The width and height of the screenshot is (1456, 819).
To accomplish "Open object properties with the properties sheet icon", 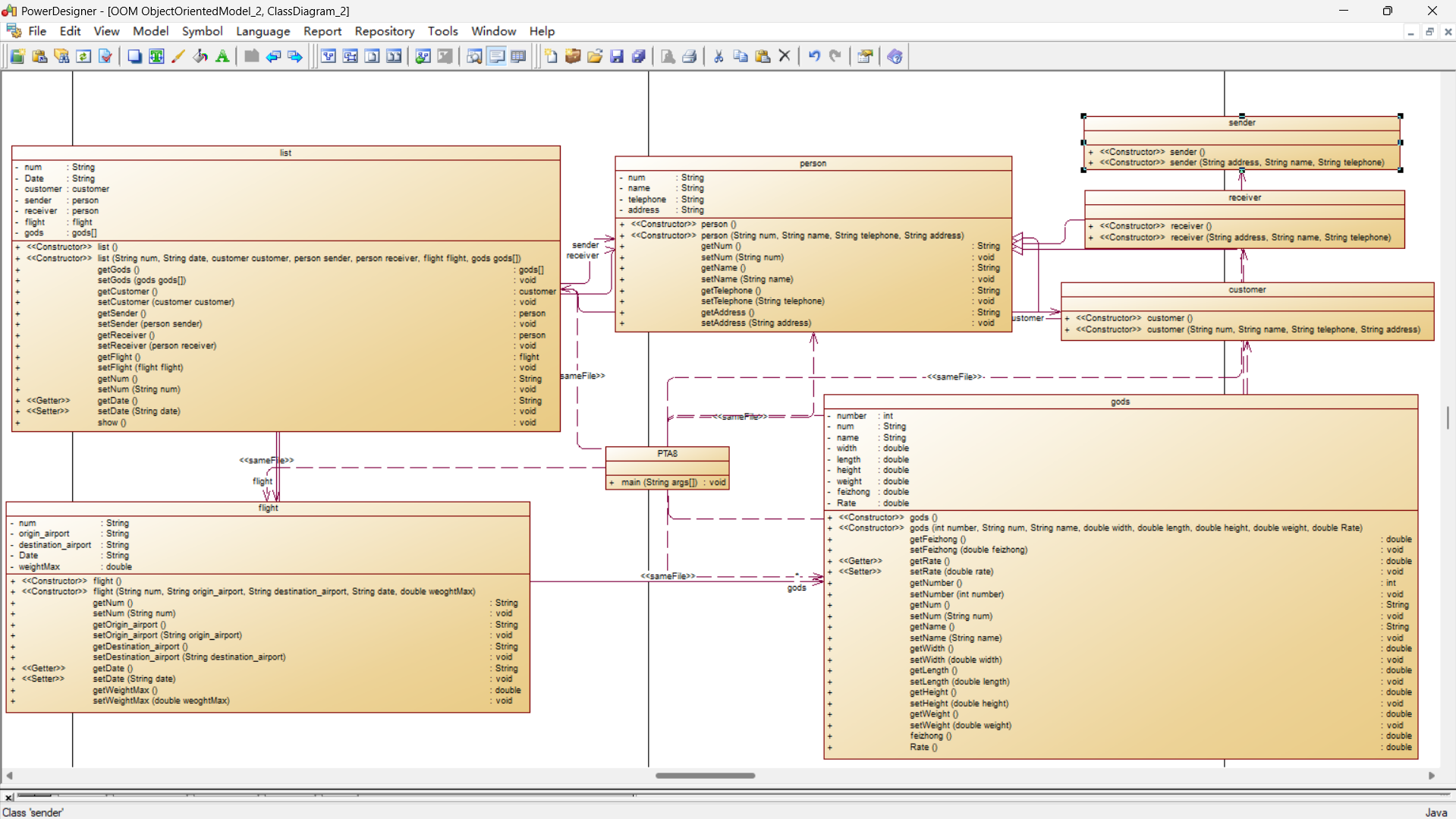I will [x=865, y=56].
